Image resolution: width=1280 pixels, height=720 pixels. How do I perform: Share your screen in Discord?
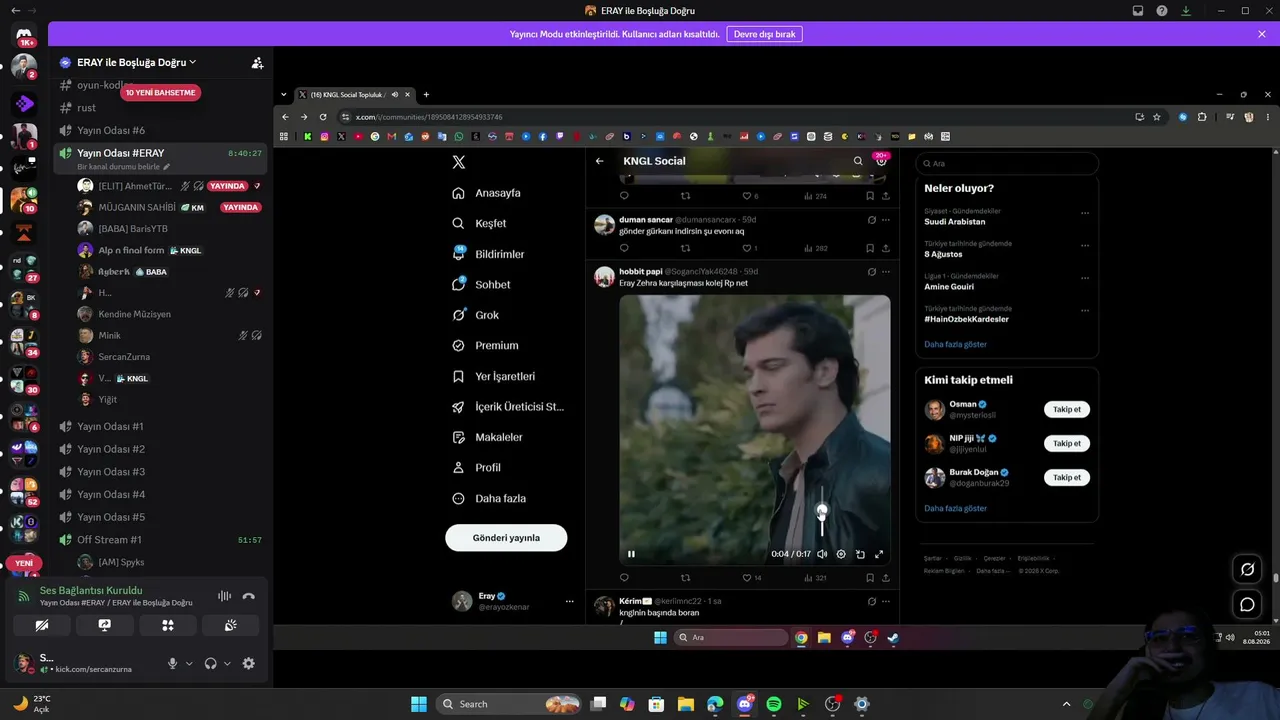point(105,625)
